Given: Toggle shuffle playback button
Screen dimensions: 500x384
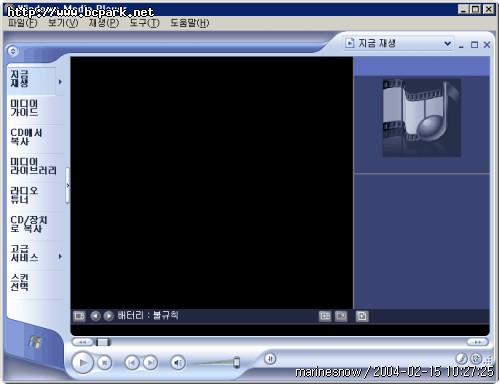Looking at the screenshot, I should [x=270, y=359].
